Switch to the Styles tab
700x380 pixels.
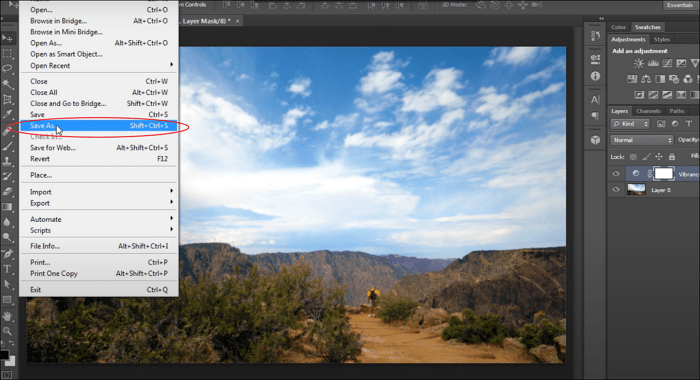point(662,39)
